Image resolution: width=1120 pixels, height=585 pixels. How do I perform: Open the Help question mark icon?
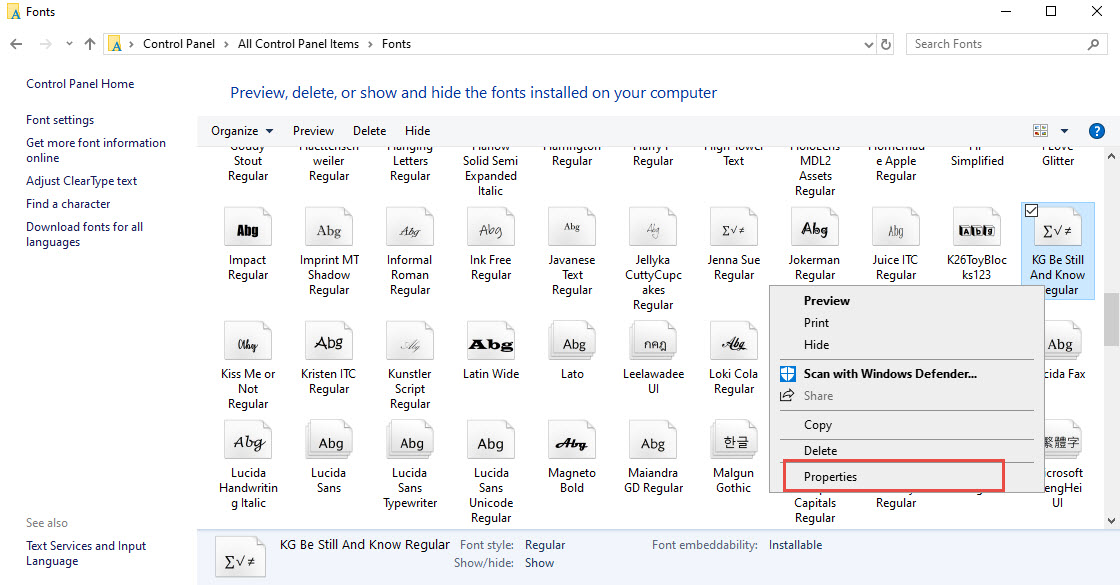click(1096, 131)
